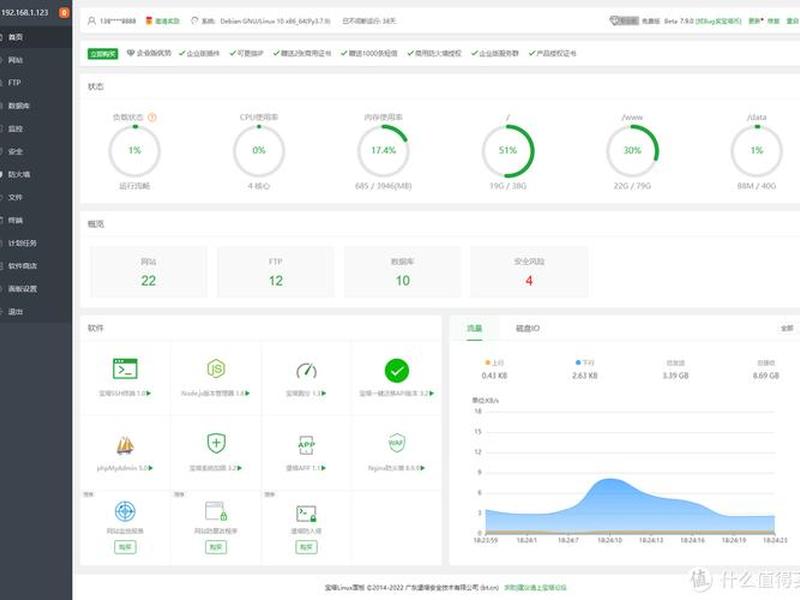Click the blue target website monitoring report icon
Screen dimensions: 800x600
pyautogui.click(x=125, y=511)
